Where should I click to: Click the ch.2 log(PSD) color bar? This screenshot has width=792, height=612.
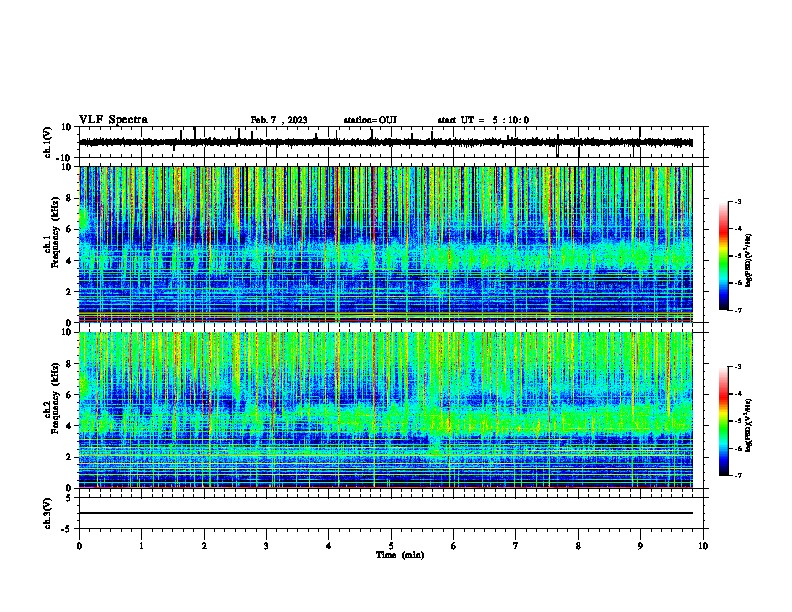(724, 421)
